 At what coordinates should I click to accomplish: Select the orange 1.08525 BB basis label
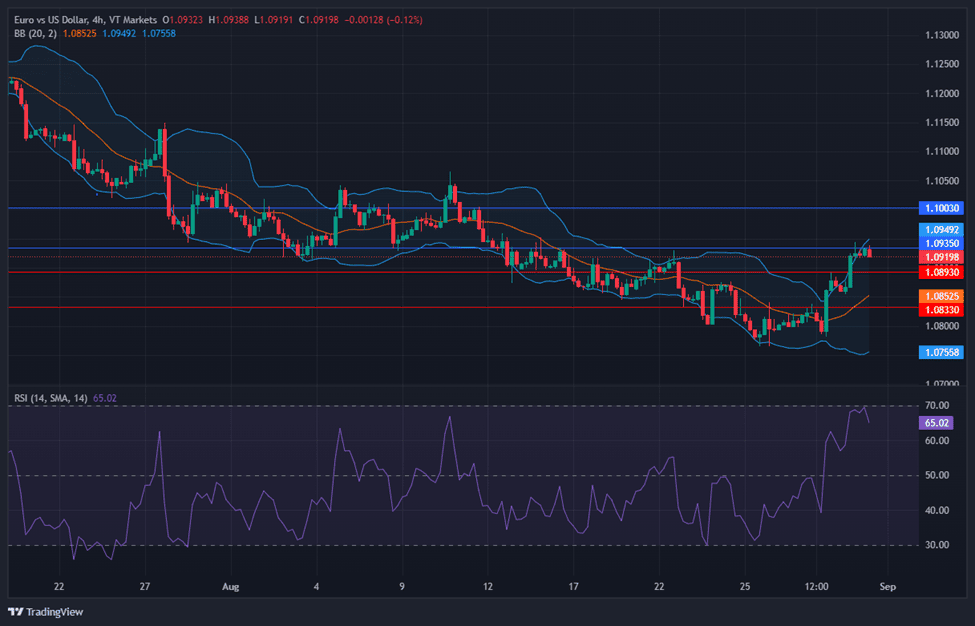941,297
